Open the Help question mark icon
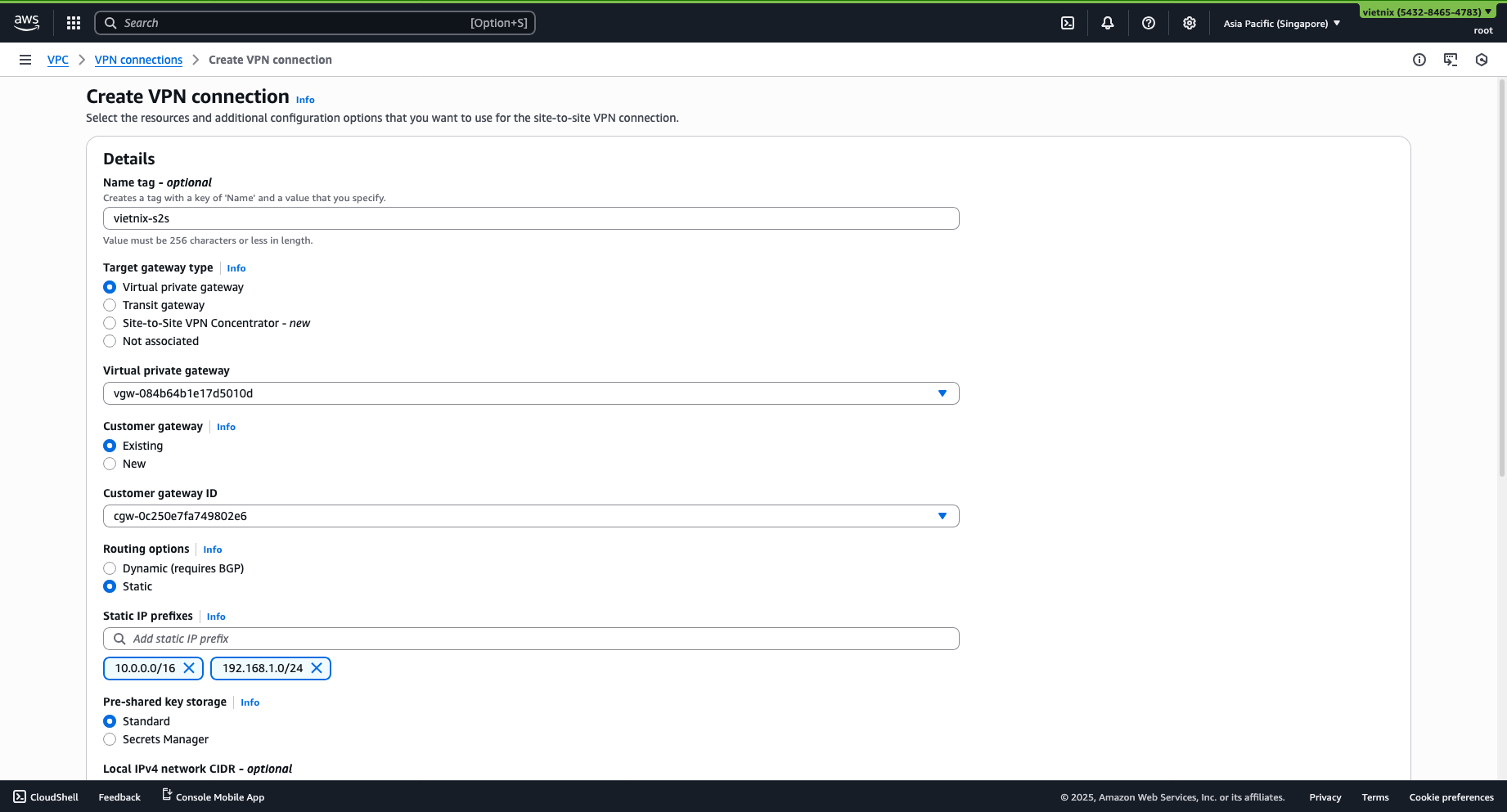 [1148, 22]
